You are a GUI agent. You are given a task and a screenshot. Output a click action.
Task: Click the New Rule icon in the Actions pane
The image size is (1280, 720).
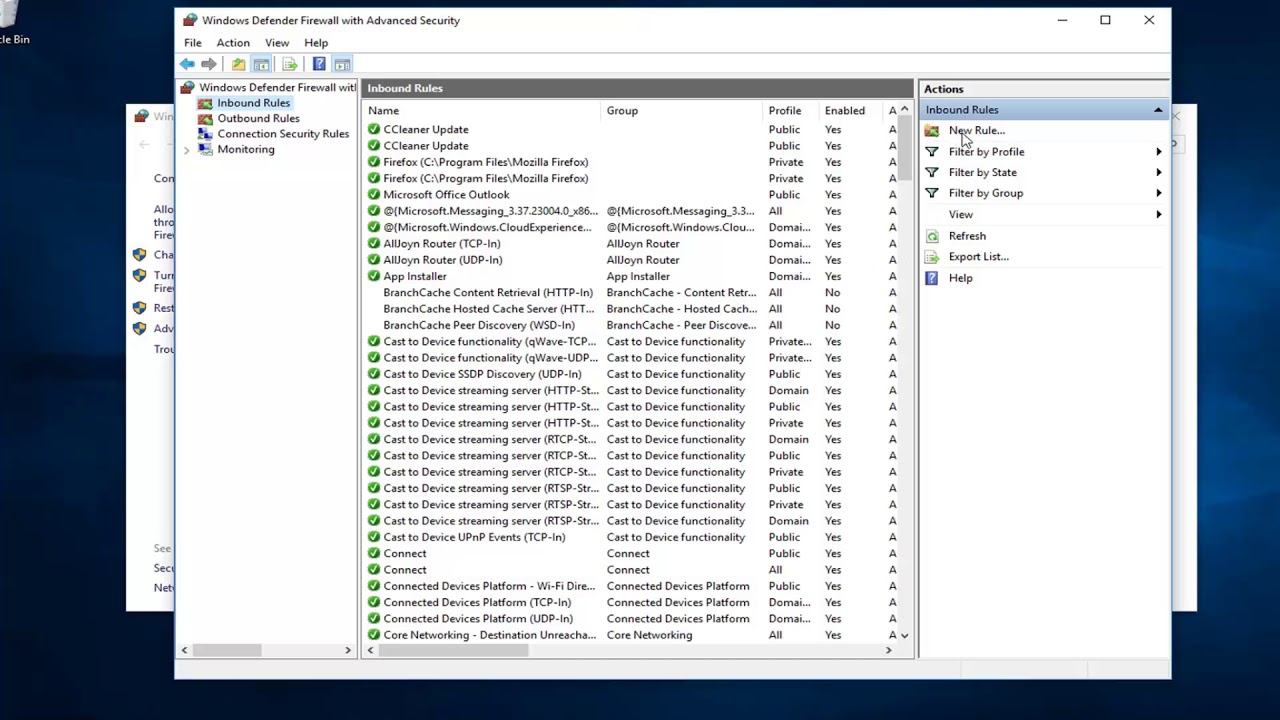tap(932, 131)
